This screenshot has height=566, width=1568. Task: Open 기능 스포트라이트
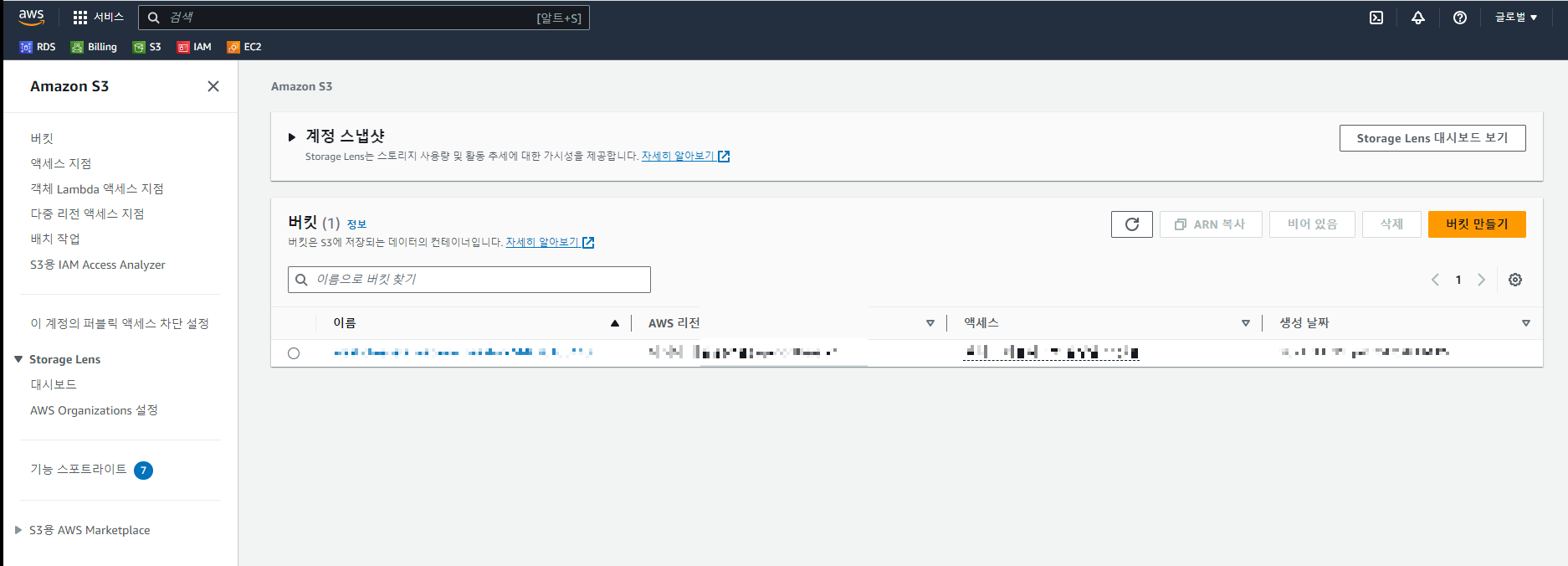click(x=79, y=469)
